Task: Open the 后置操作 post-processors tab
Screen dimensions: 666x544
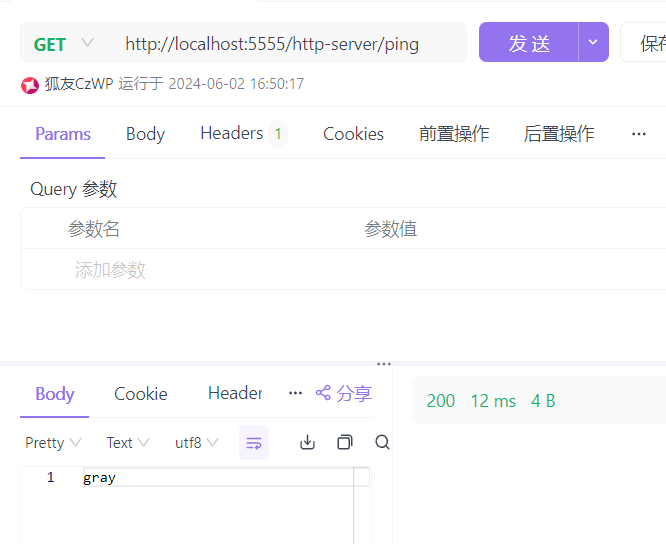Action: tap(559, 134)
